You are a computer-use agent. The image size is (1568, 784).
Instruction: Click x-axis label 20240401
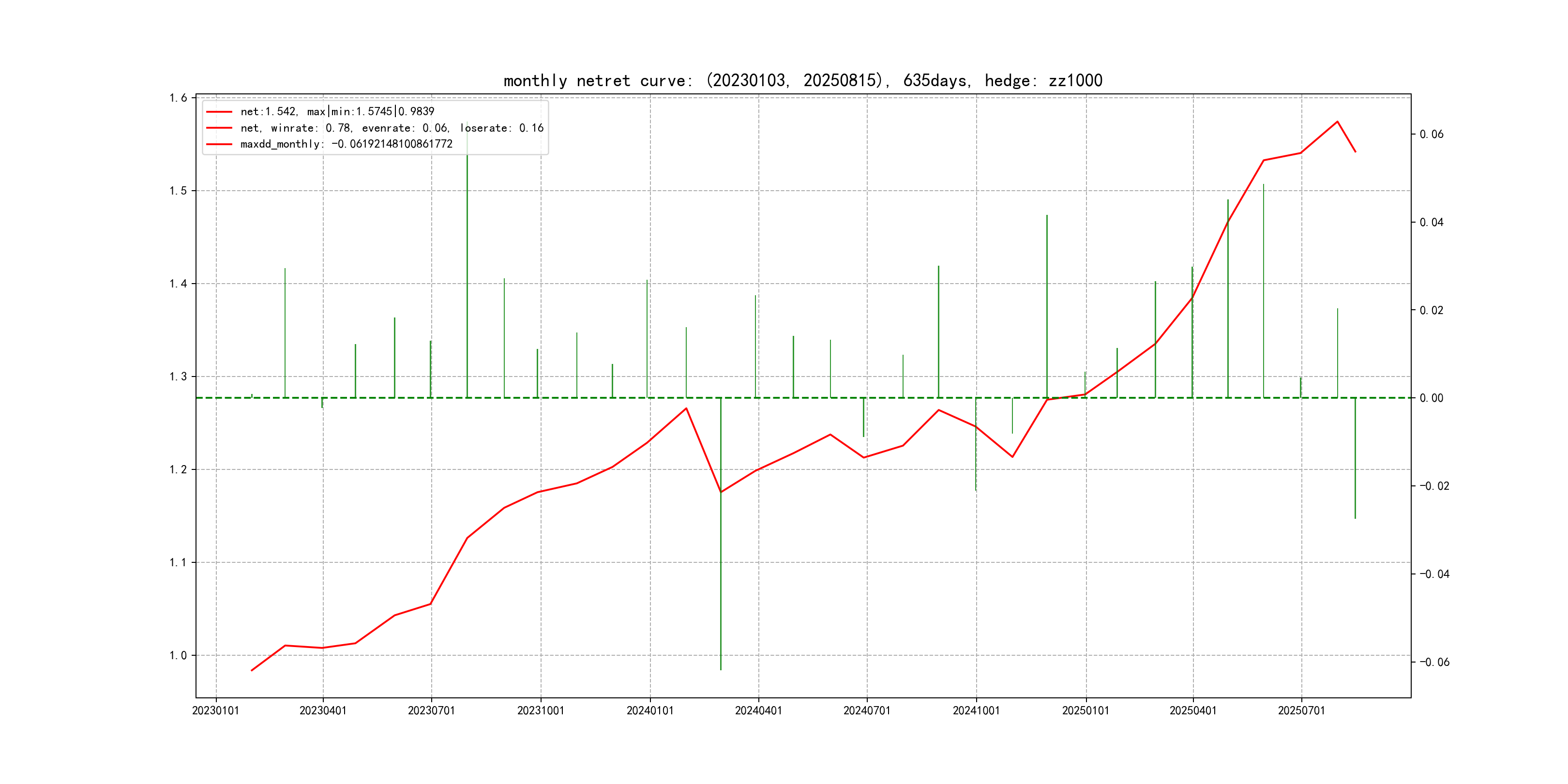[x=758, y=710]
